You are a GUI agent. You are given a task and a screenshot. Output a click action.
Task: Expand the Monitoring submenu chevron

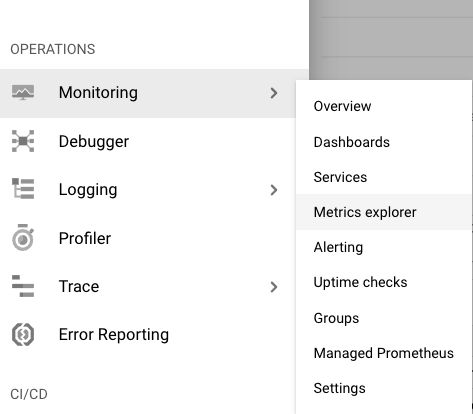pos(274,93)
